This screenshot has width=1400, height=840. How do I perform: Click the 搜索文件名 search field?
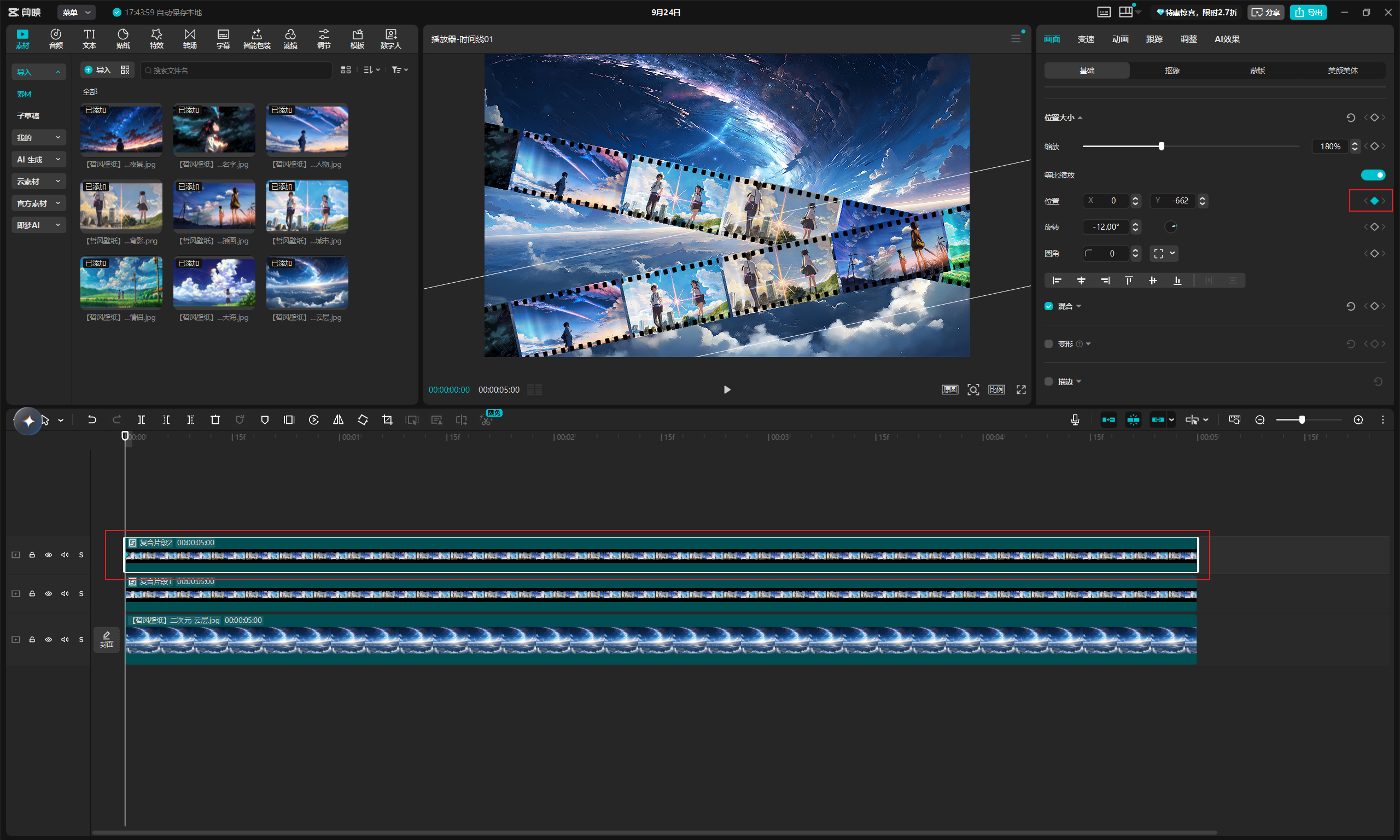(235, 70)
